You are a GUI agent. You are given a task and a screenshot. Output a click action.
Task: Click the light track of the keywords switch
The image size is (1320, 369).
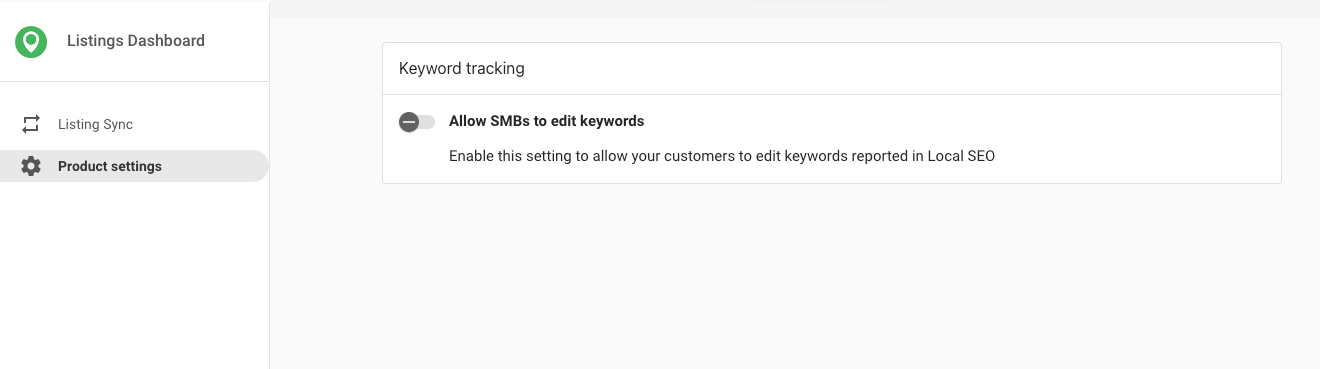pyautogui.click(x=428, y=122)
